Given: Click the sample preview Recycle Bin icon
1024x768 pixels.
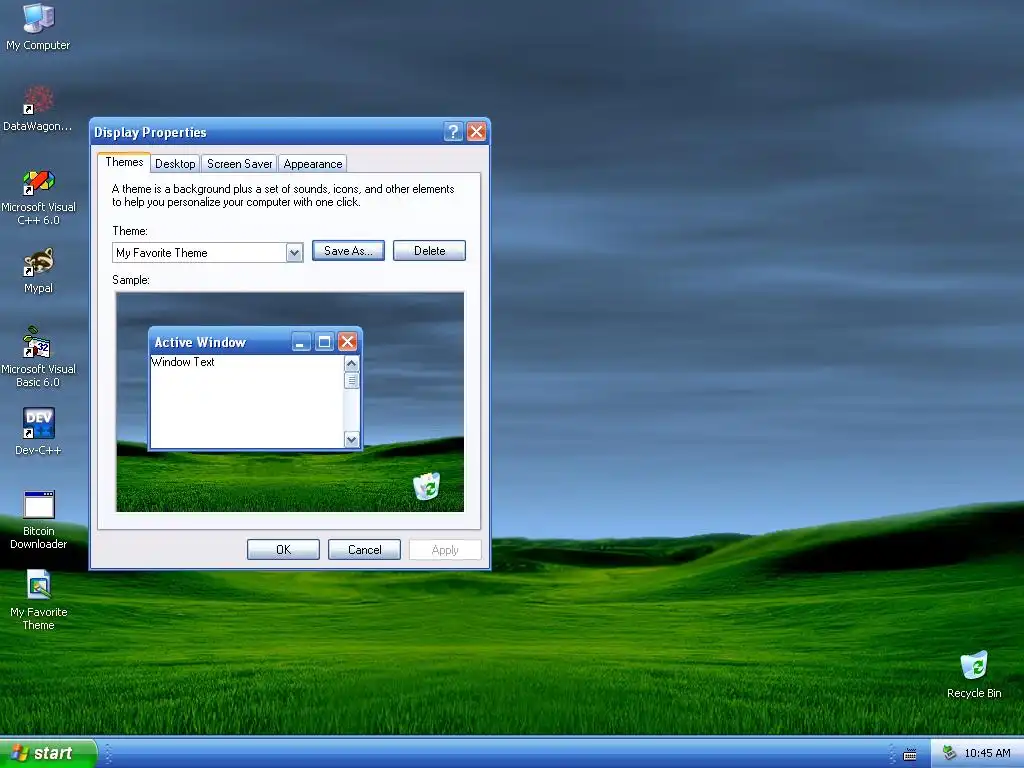Looking at the screenshot, I should point(426,487).
